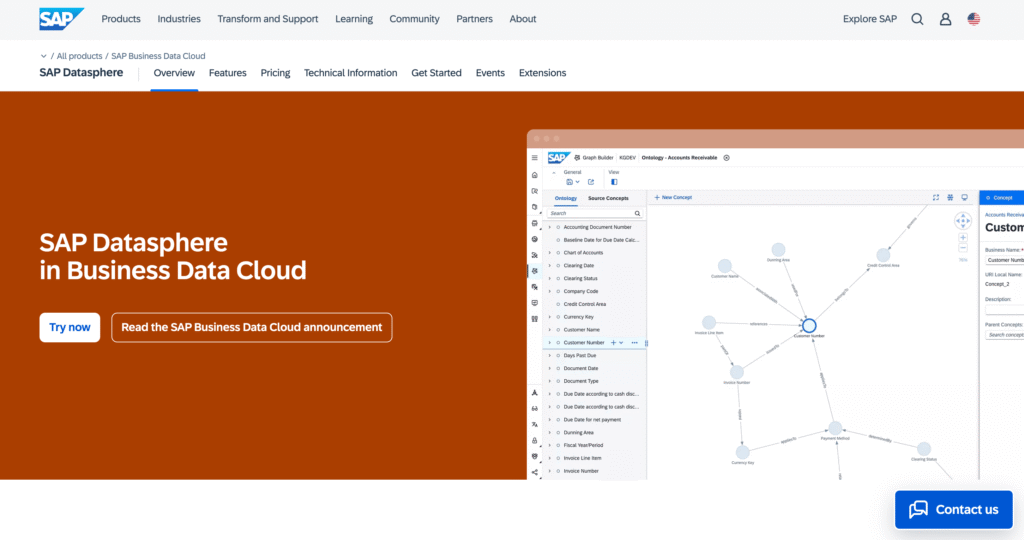Screen dimensions: 1024x540
Task: Click the auto-layout icon in graph toolbar
Action: [950, 197]
